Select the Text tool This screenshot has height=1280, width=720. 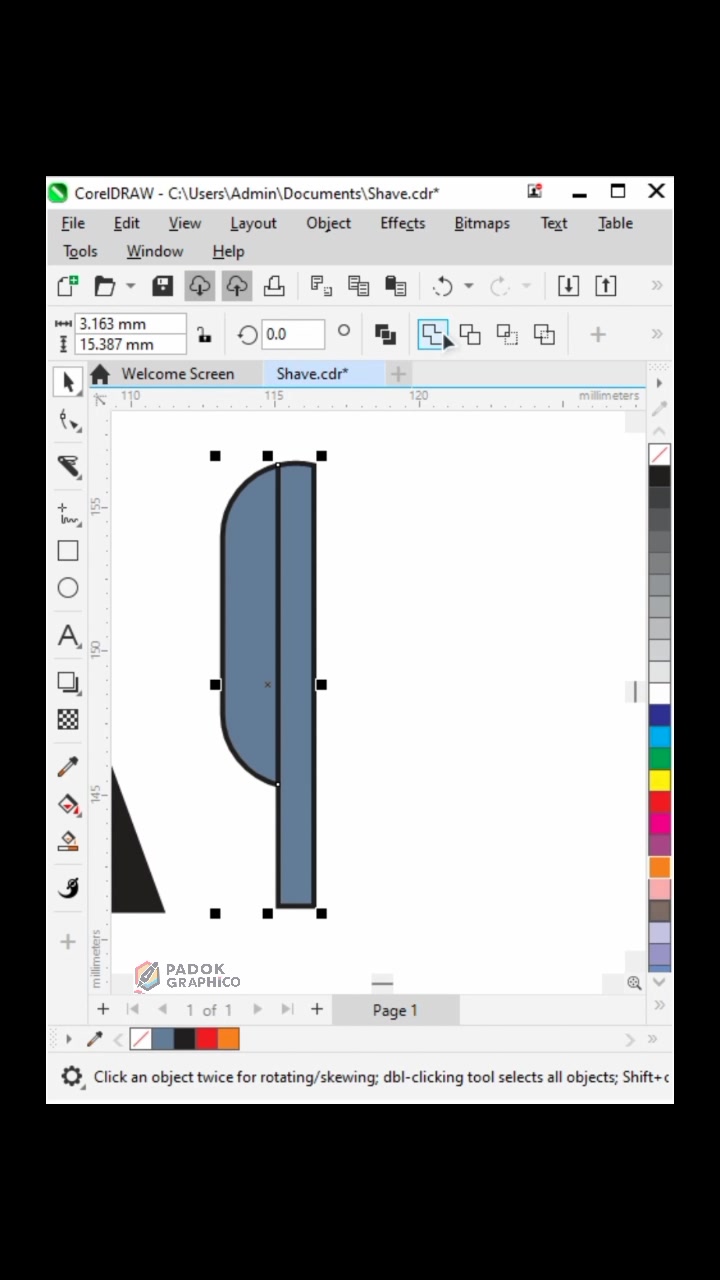(68, 636)
